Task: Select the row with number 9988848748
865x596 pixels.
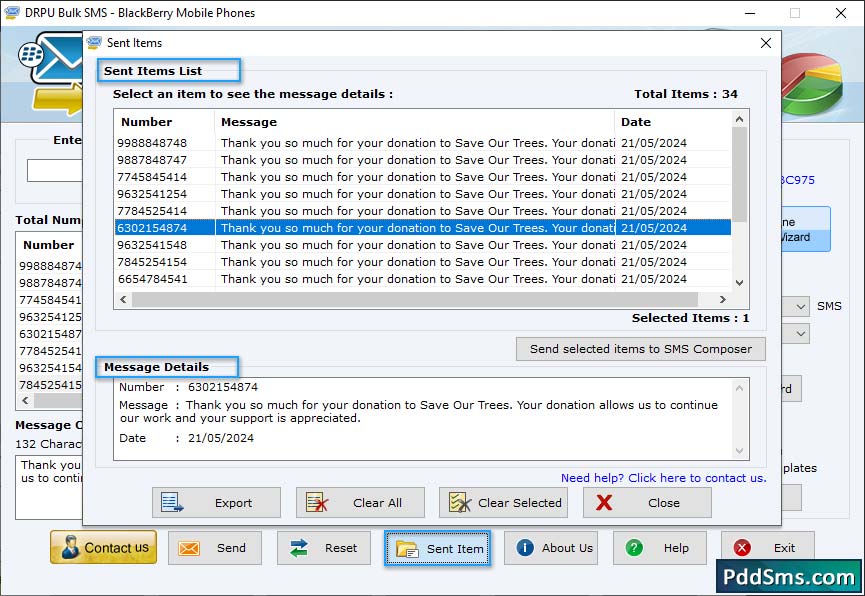Action: click(423, 143)
